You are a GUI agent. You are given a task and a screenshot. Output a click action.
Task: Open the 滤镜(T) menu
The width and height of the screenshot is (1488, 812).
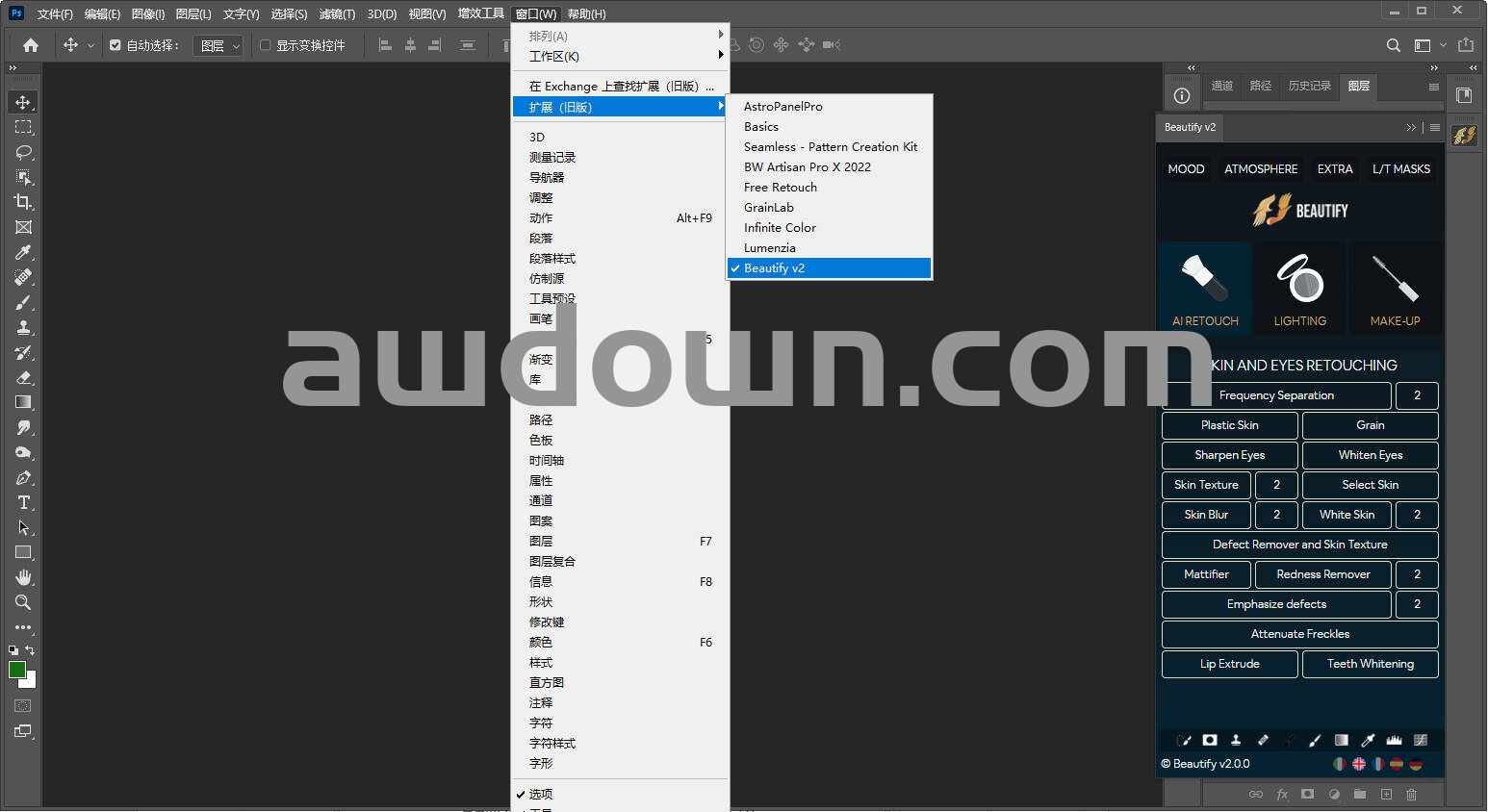(x=337, y=13)
